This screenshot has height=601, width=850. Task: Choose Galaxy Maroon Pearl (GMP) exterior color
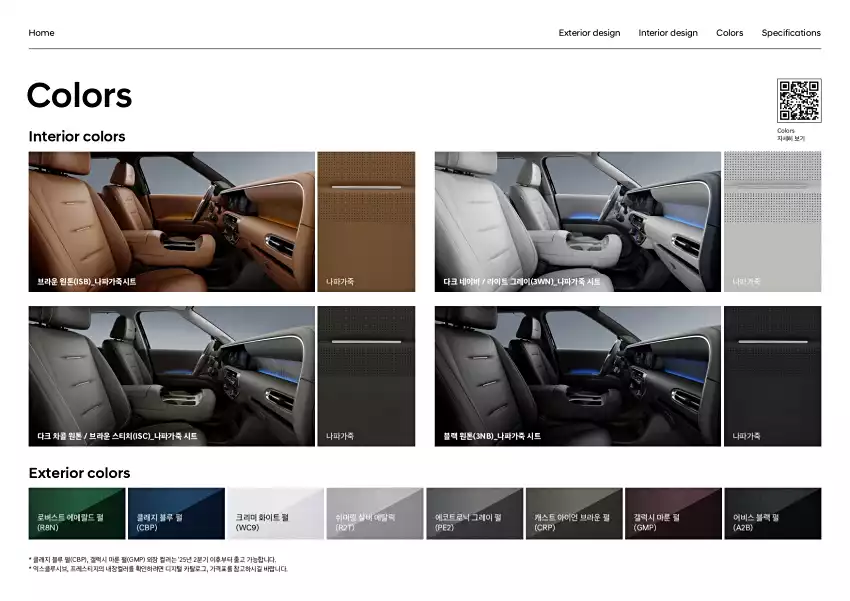(x=673, y=513)
